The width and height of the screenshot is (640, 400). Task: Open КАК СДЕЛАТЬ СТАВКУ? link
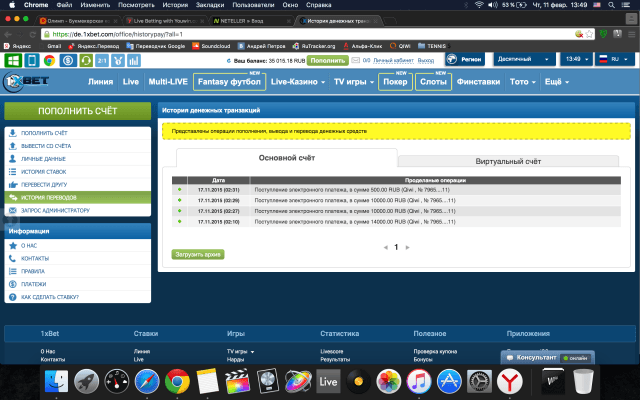(x=78, y=297)
